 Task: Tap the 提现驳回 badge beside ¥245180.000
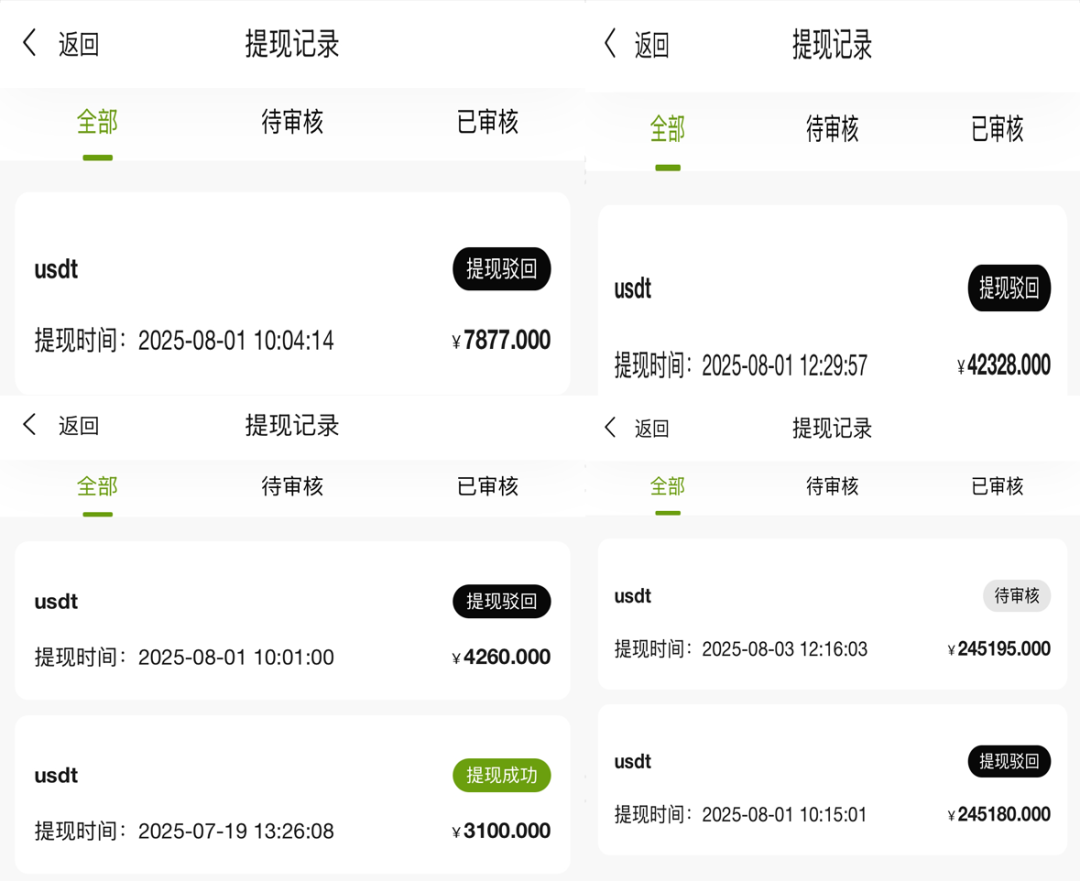tap(1009, 761)
